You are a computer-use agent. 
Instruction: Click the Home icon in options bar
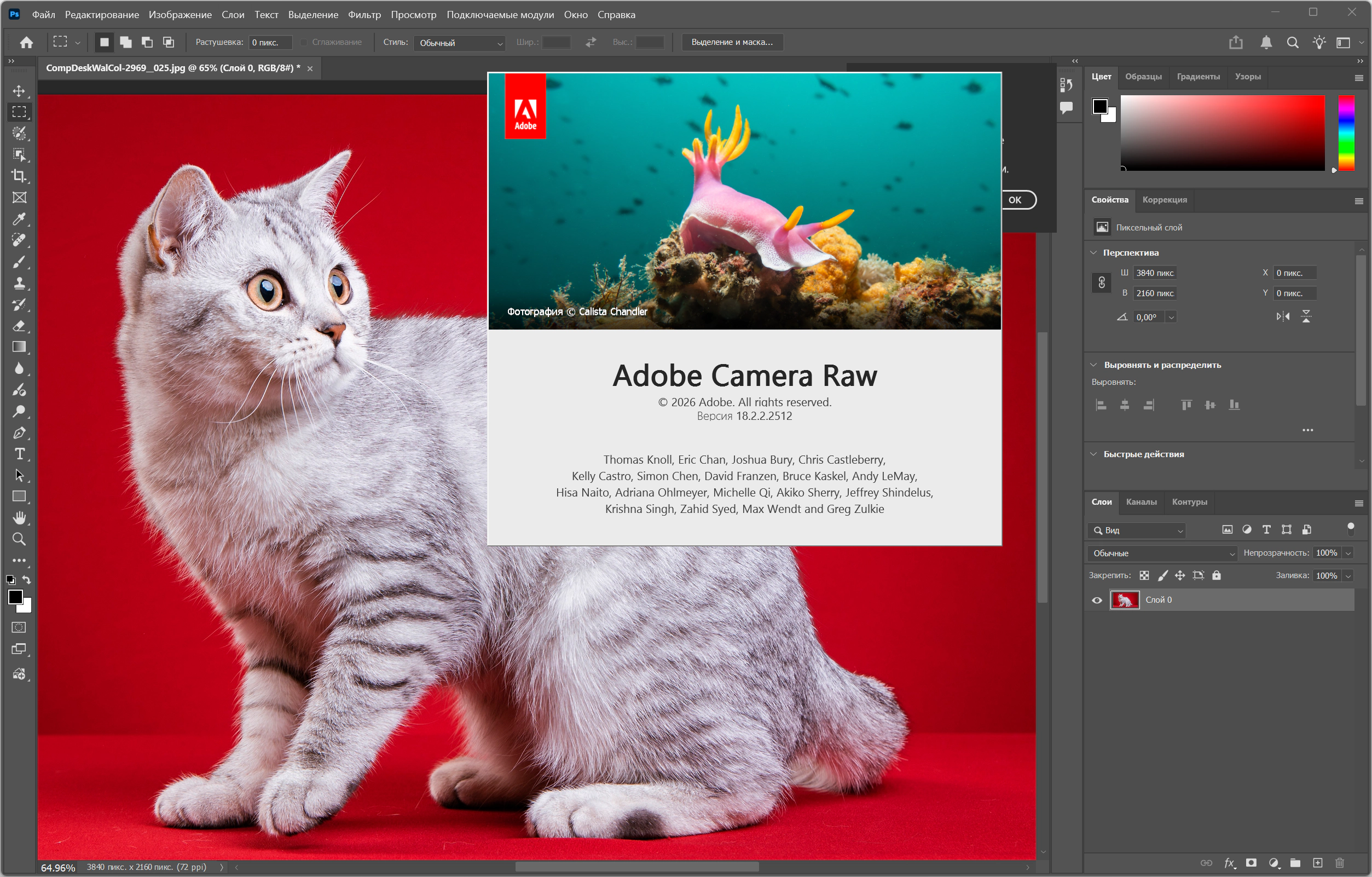click(26, 42)
